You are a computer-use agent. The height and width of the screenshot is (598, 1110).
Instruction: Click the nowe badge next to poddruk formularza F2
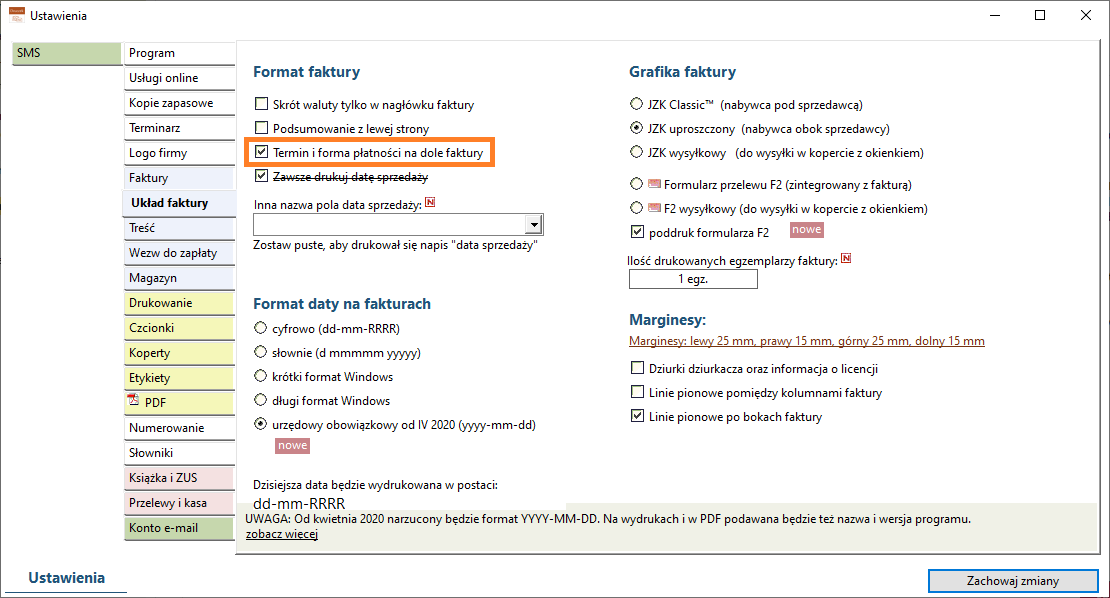tap(806, 230)
